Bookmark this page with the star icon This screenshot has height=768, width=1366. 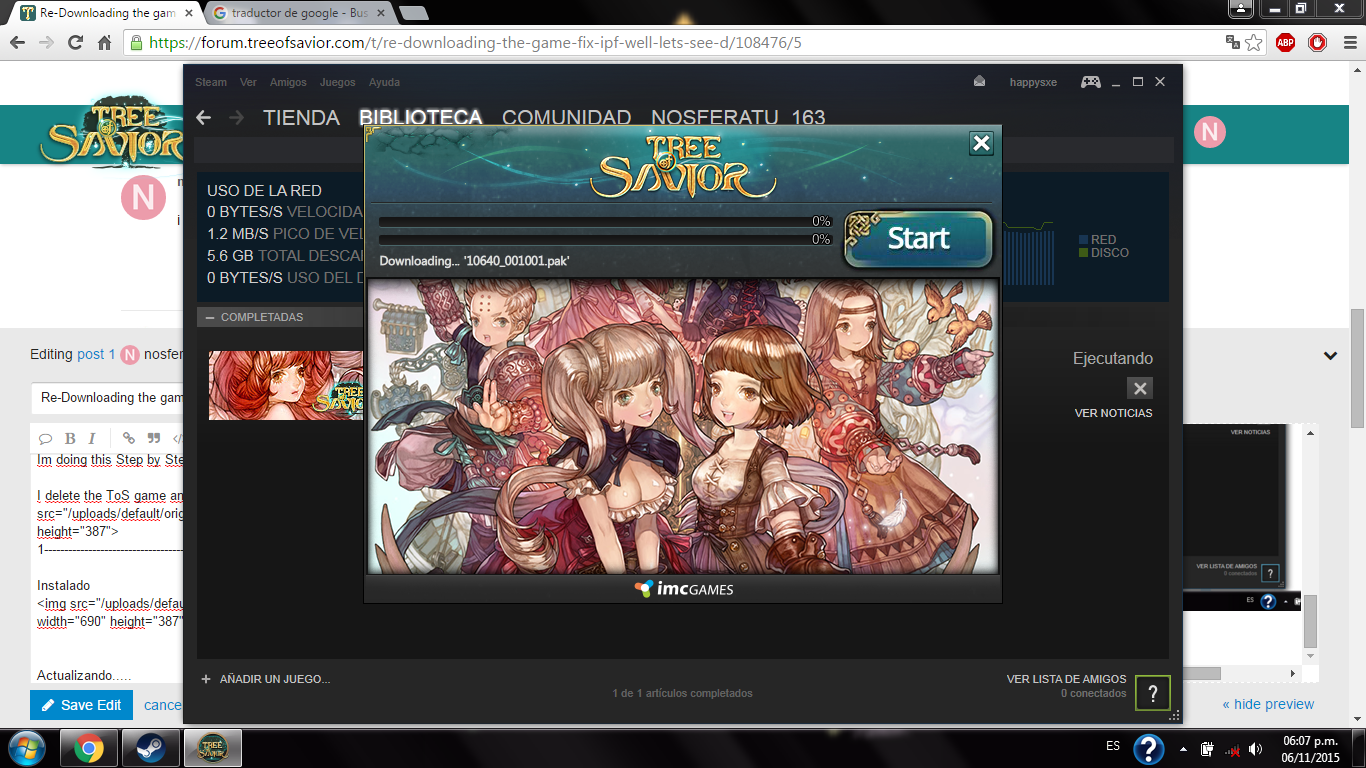click(x=1253, y=43)
